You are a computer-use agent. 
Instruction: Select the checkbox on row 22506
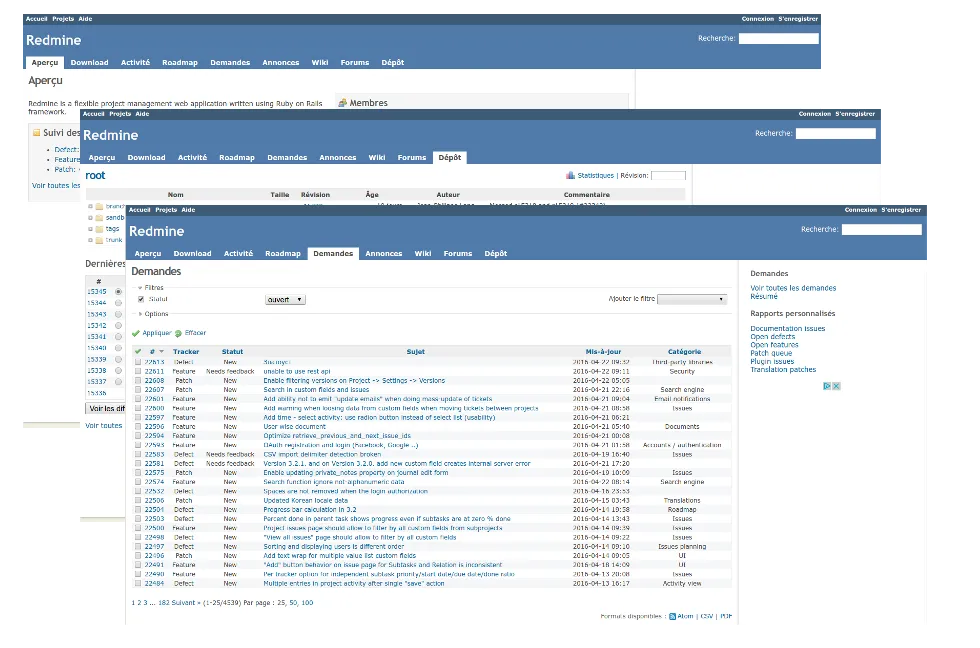tap(138, 501)
